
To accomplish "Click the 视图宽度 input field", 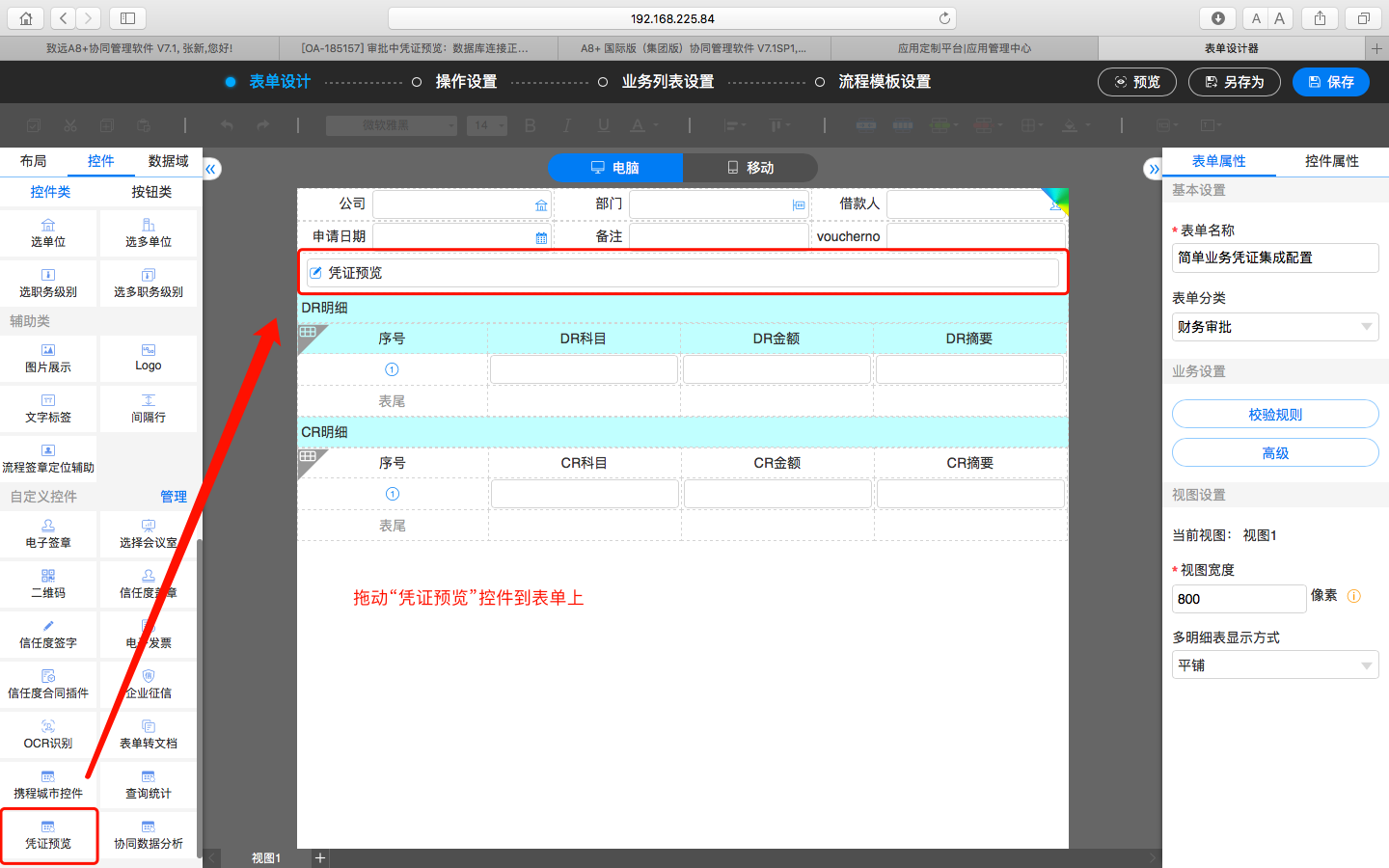I will [1238, 599].
